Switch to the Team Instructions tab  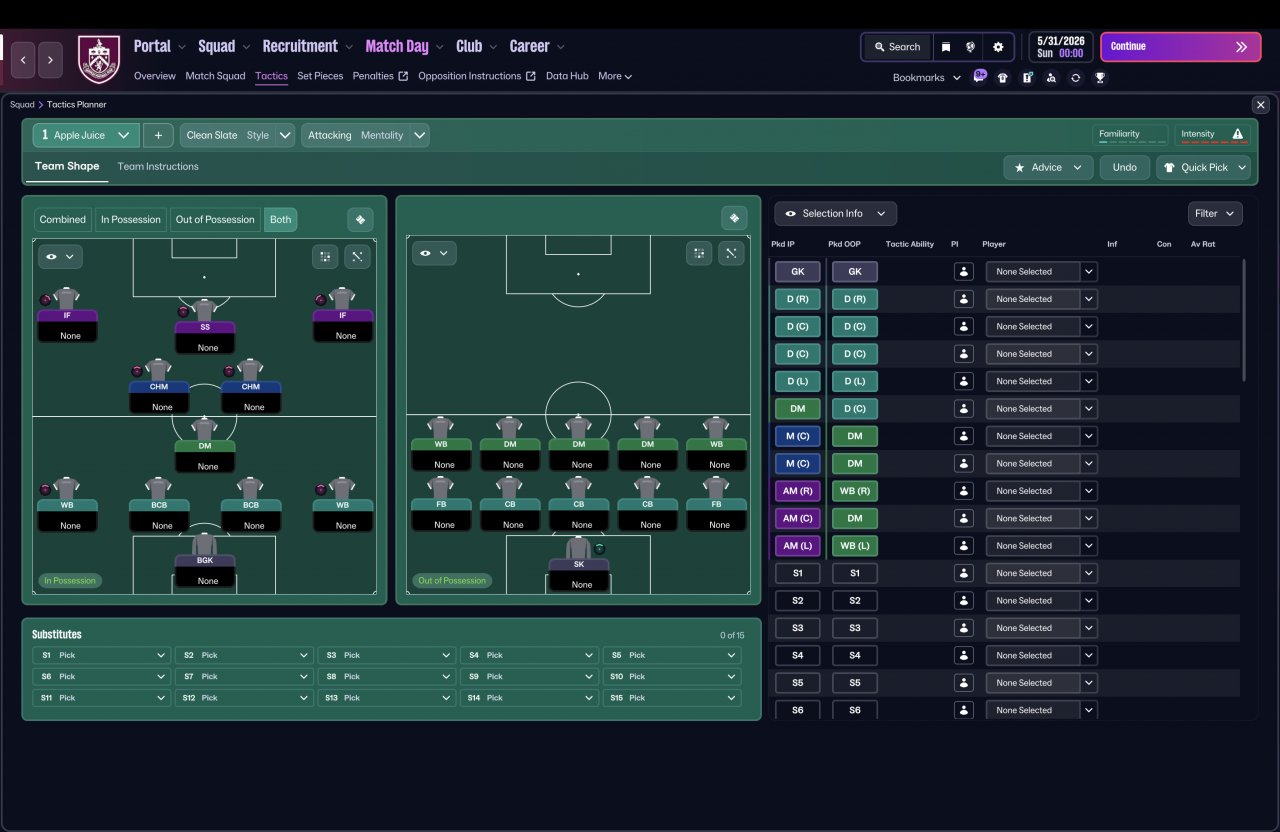158,166
